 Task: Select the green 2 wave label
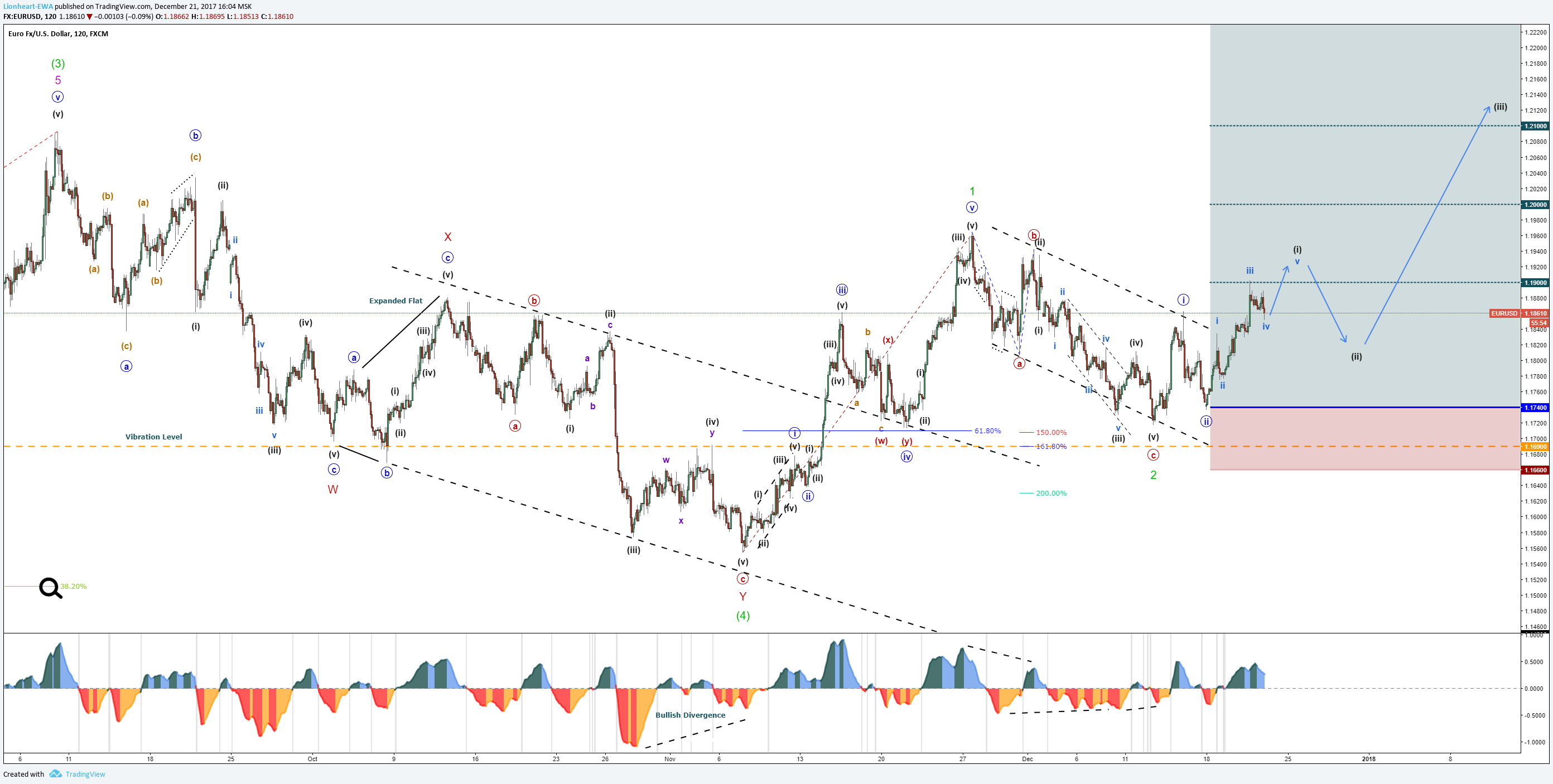[x=1153, y=475]
